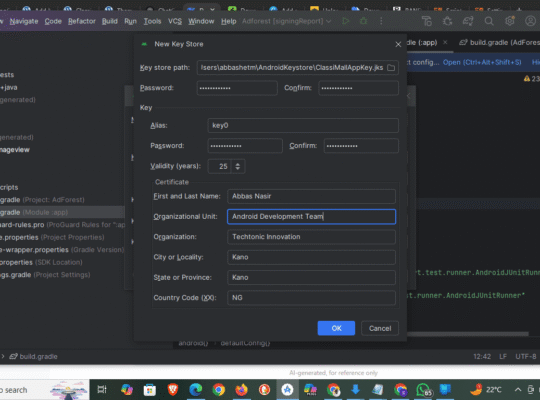The width and height of the screenshot is (540, 400).
Task: Click build.gradle breadcrumb in status bar
Action: [x=33, y=357]
